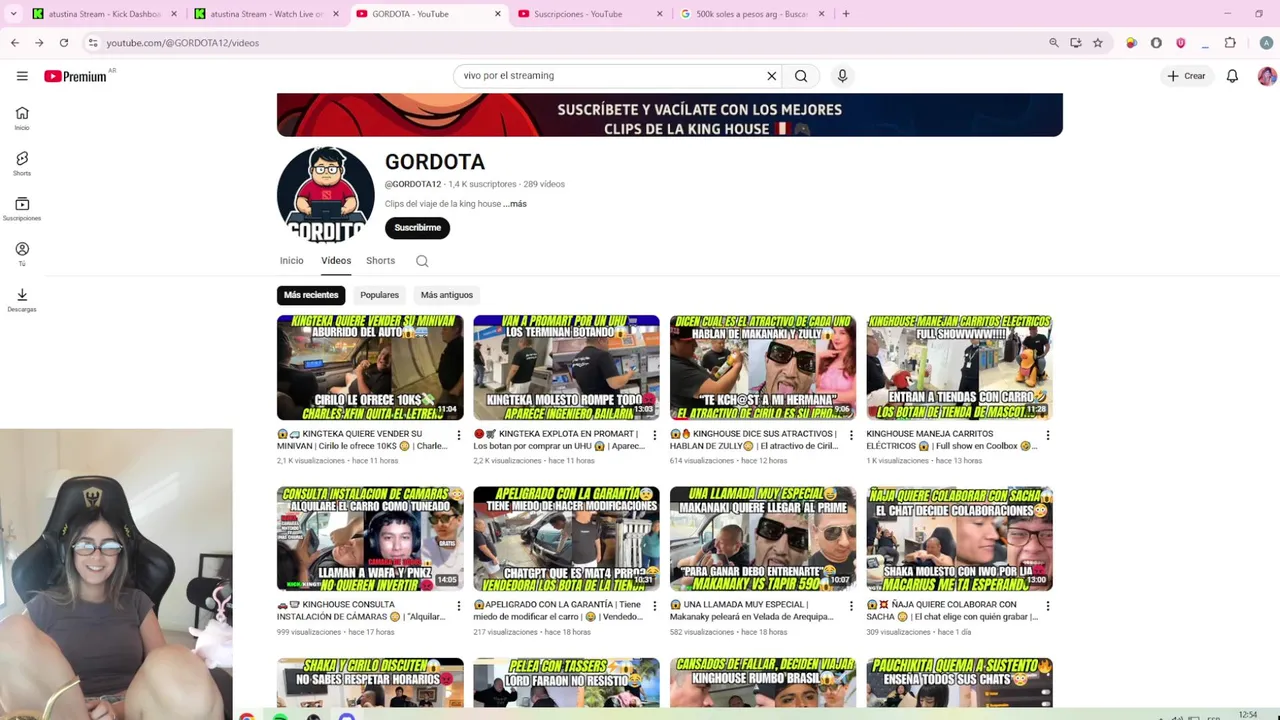Play carritos eléctricos thumbnail 11:28

[x=959, y=368]
